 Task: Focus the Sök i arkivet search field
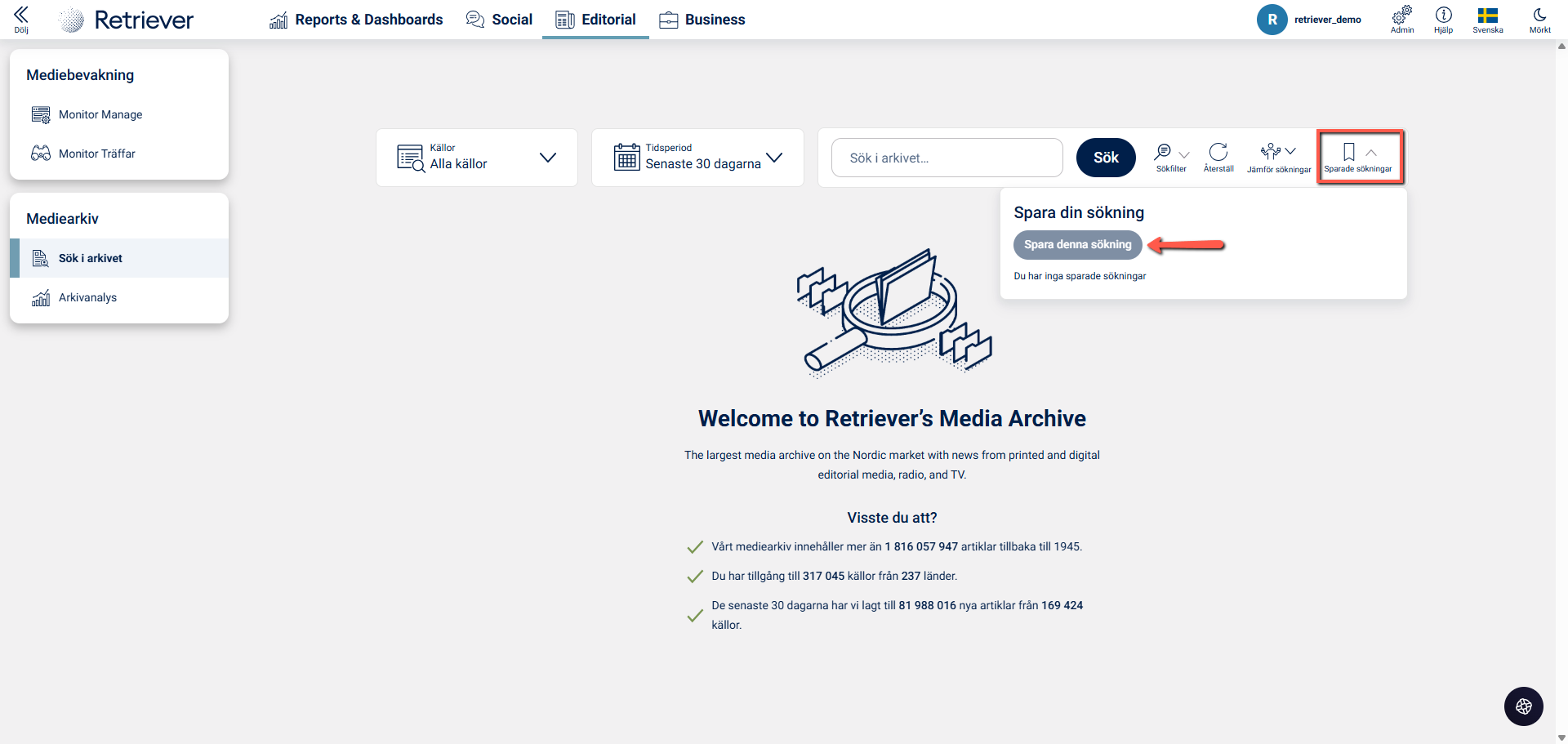[x=947, y=158]
